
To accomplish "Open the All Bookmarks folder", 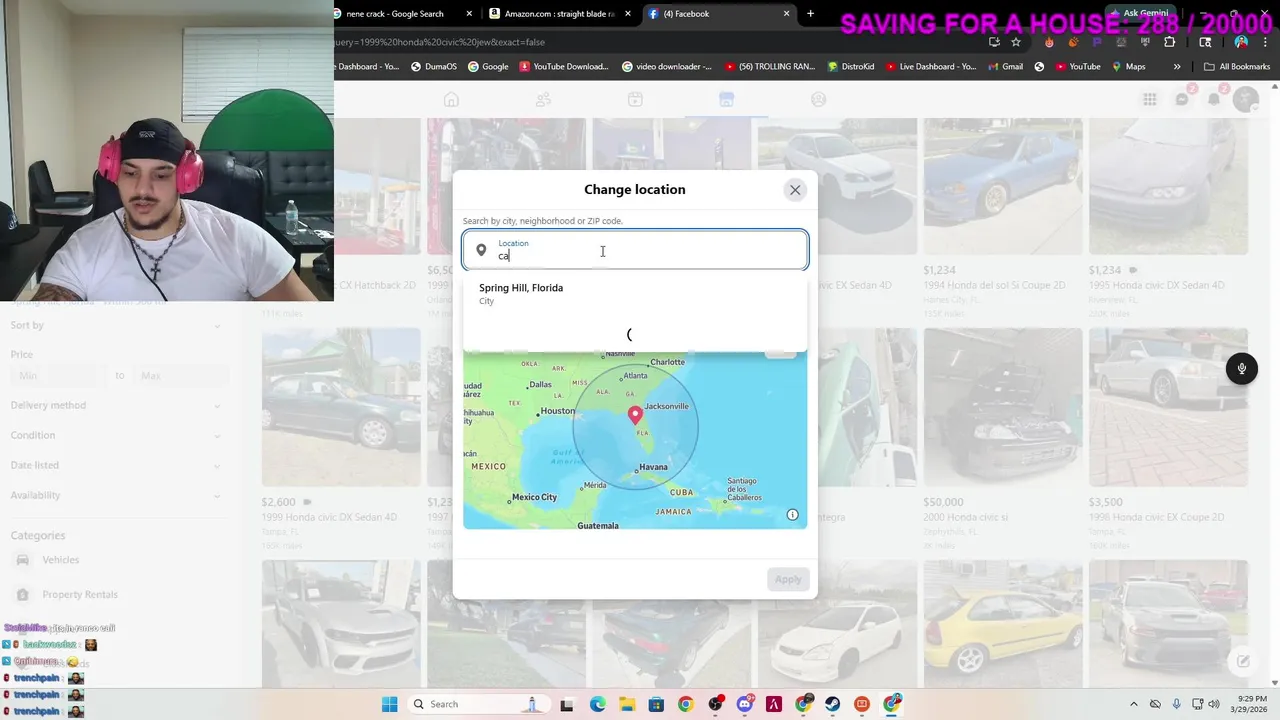I will (x=1237, y=67).
